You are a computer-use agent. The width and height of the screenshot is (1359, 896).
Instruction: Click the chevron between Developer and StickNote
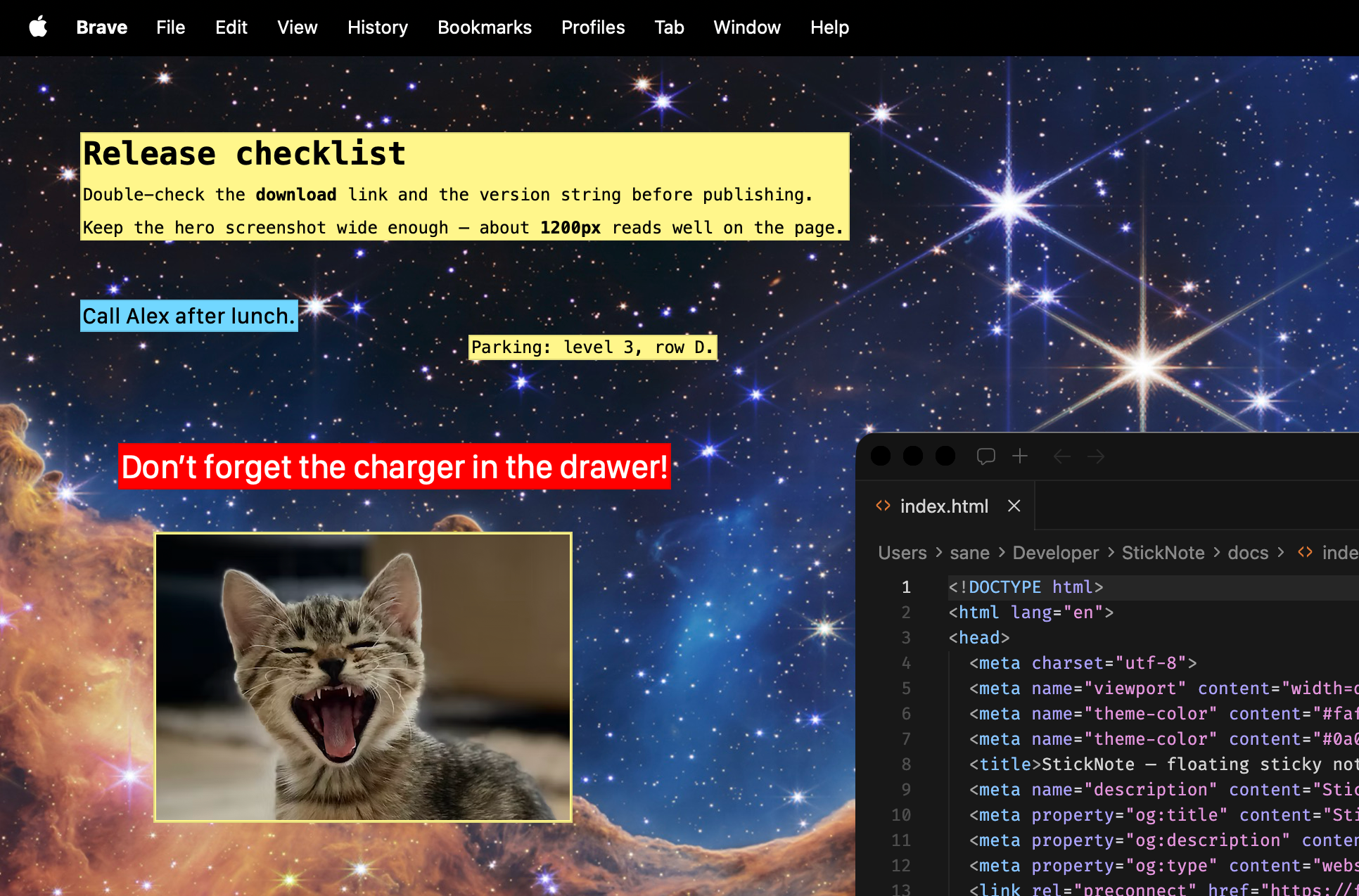(1110, 553)
